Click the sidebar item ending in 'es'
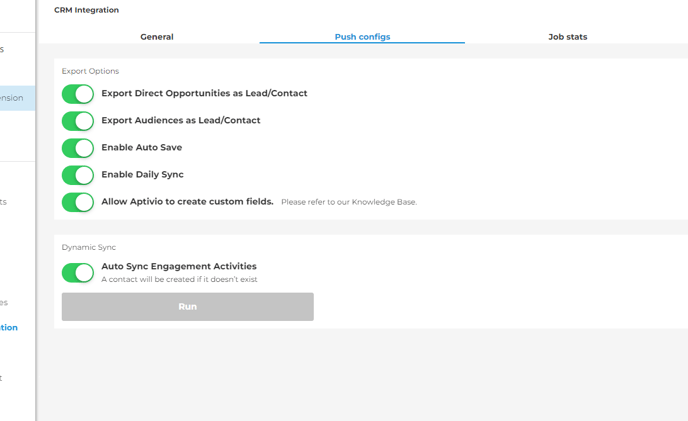This screenshot has width=688, height=421. 4,302
